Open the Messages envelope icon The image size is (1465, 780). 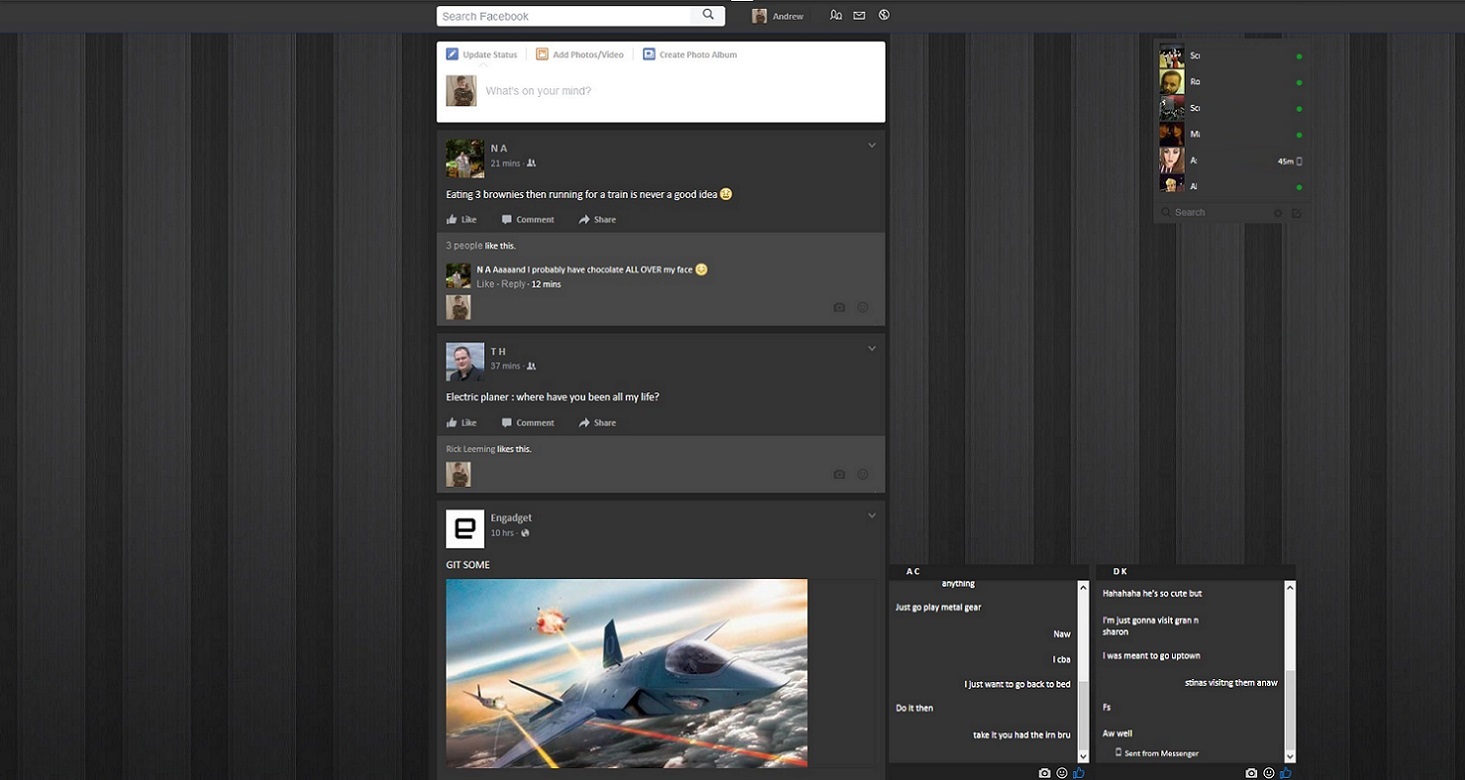point(859,15)
